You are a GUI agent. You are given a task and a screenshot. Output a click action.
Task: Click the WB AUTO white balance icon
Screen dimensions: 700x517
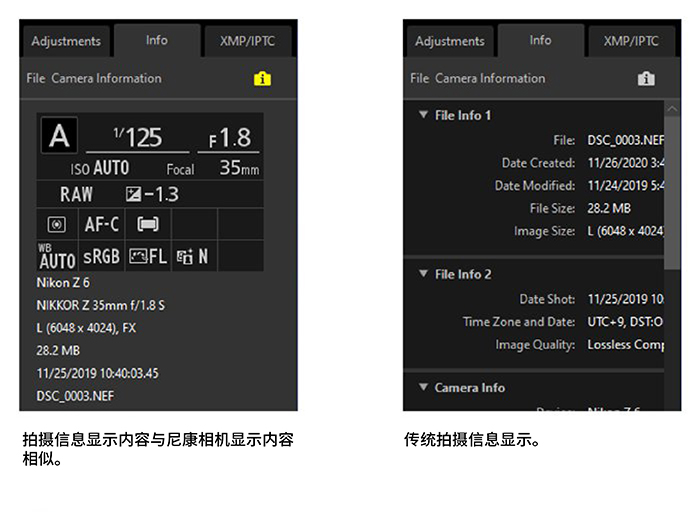[x=57, y=256]
